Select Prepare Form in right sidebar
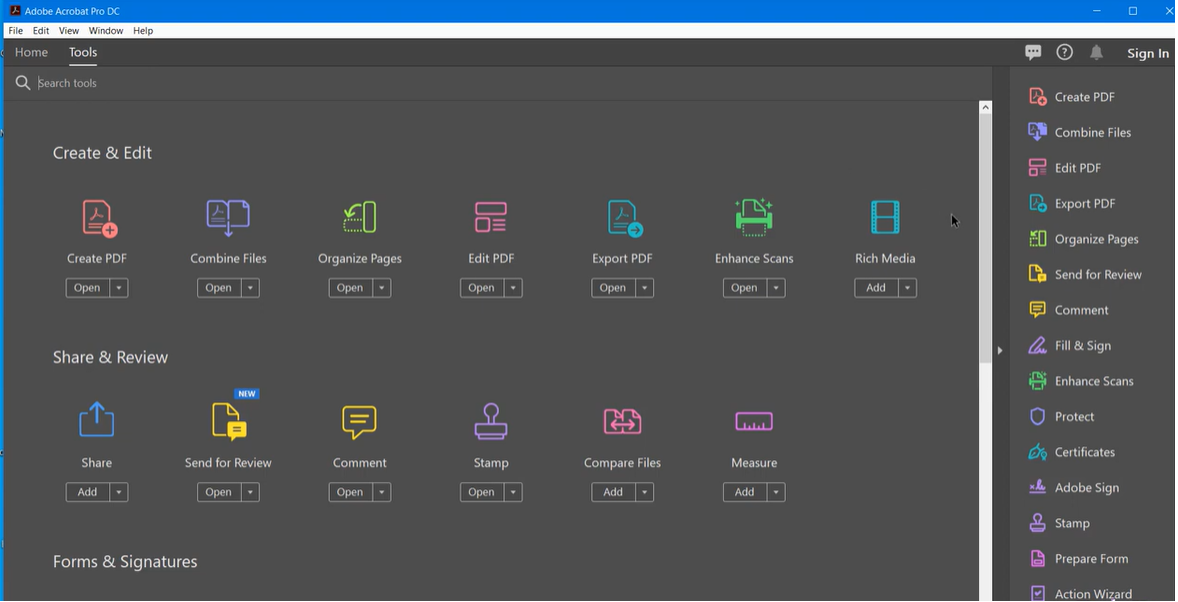Viewport: 1178px width, 602px height. [1078, 559]
